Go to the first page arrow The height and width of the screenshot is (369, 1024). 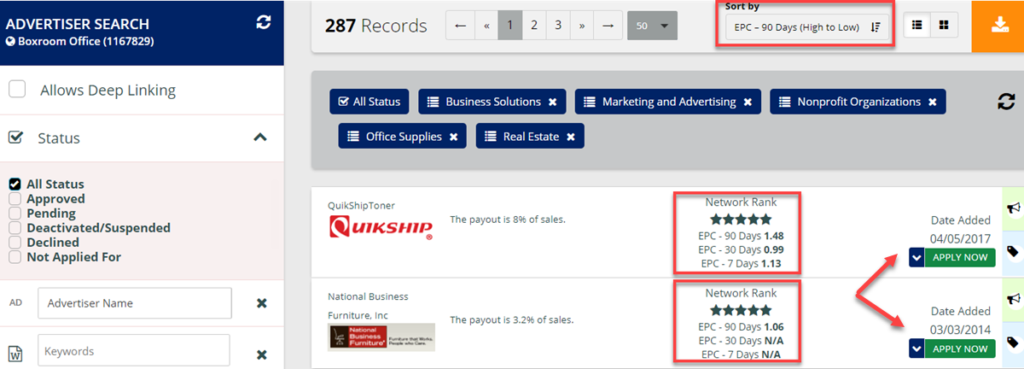460,25
